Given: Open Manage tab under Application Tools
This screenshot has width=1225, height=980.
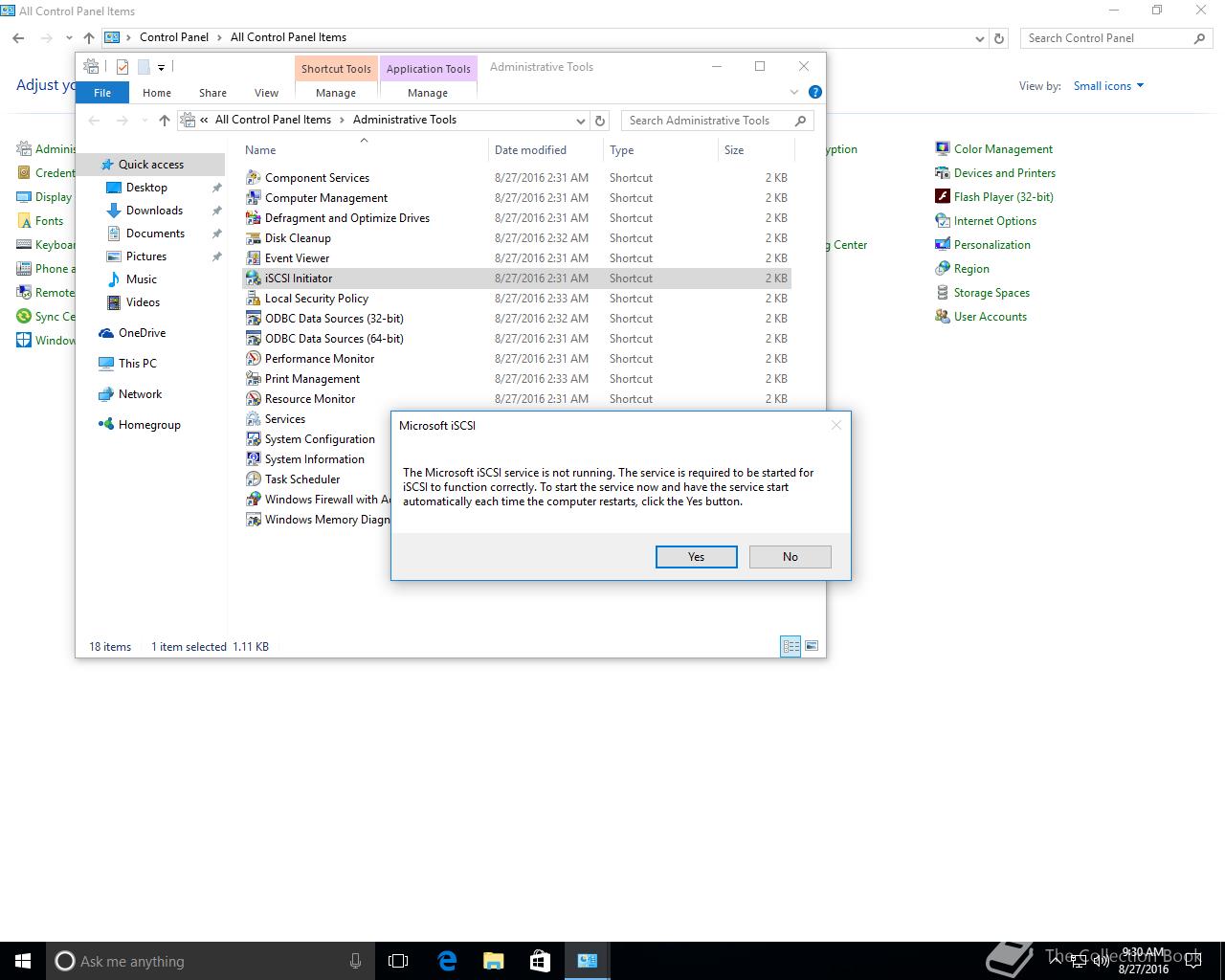Looking at the screenshot, I should (428, 93).
